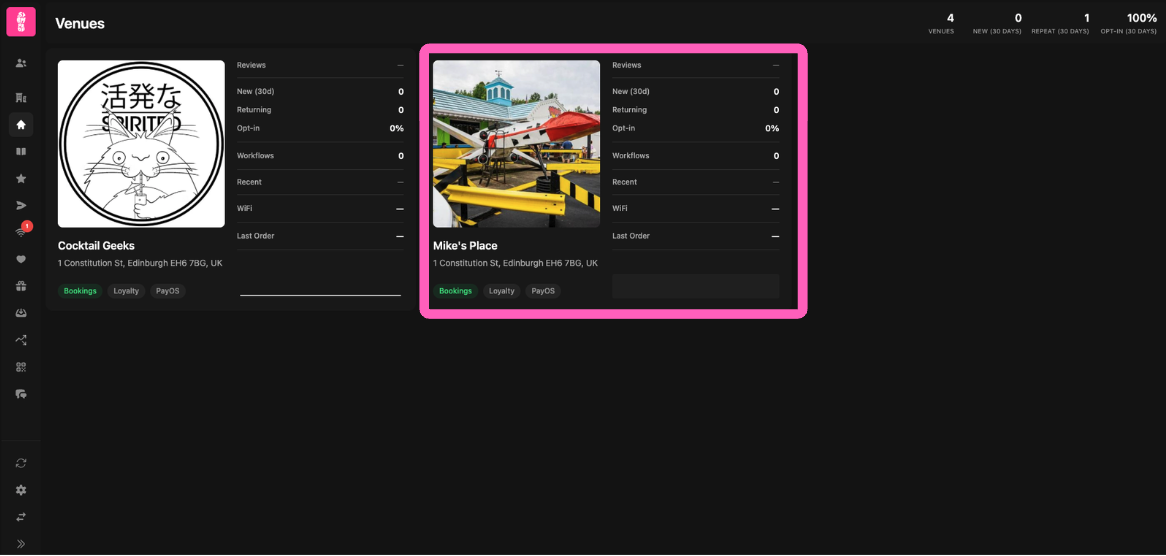The height and width of the screenshot is (556, 1166).
Task: Click the Mike's Place venue name
Action: point(465,246)
